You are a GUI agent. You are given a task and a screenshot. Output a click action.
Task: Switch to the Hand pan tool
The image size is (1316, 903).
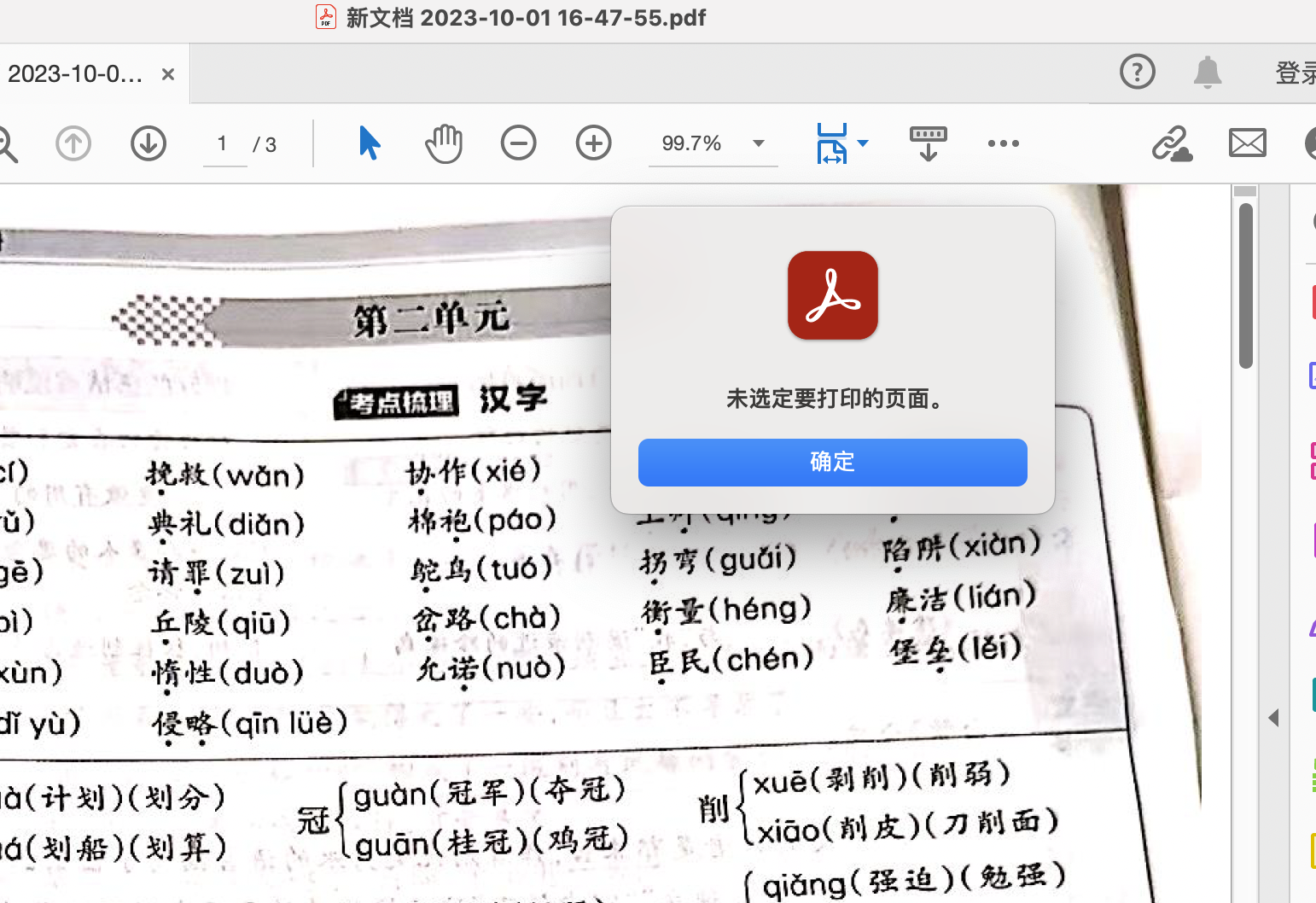pos(444,143)
